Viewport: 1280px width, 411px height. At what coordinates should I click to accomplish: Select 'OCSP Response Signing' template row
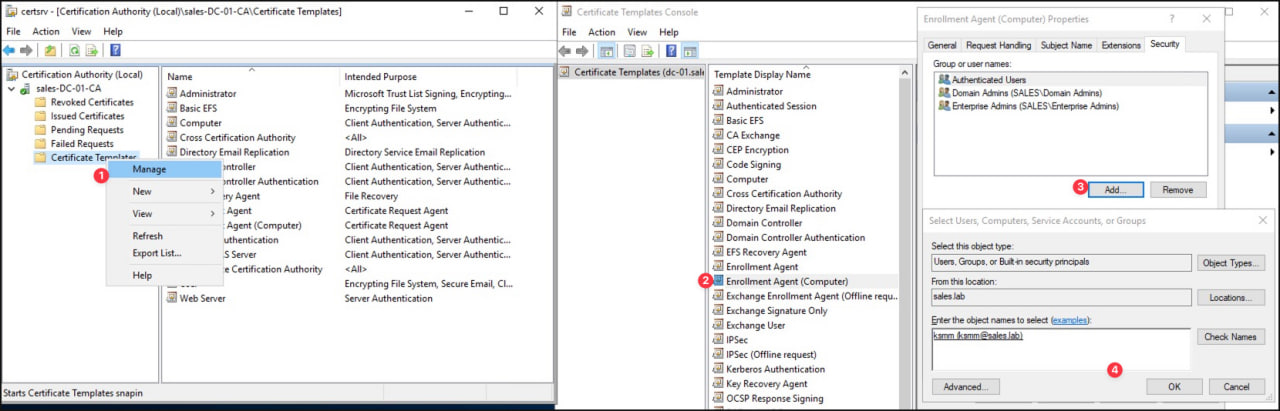coord(775,398)
